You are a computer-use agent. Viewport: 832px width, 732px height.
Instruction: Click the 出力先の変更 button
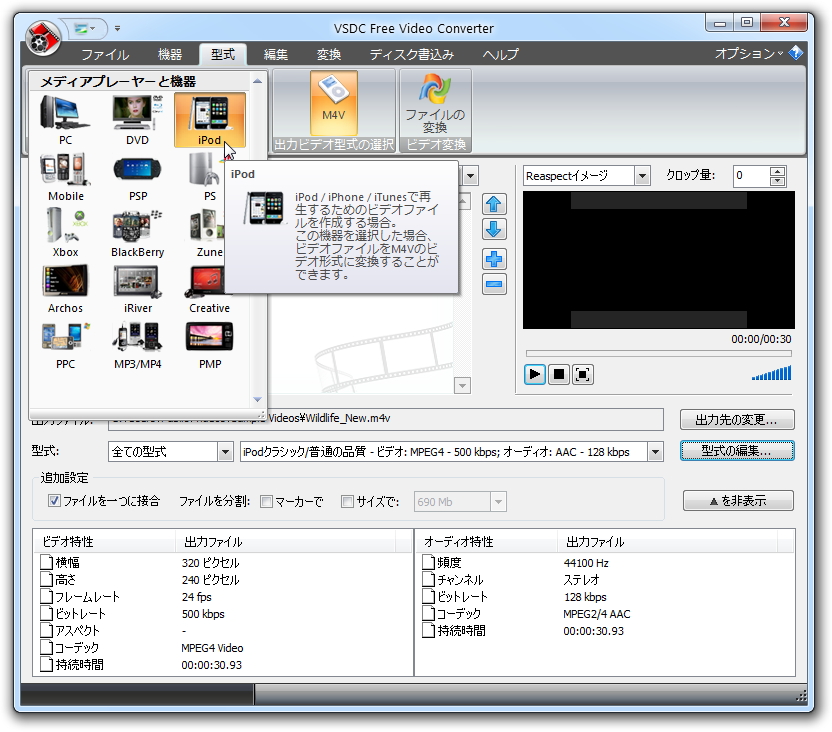coord(737,420)
